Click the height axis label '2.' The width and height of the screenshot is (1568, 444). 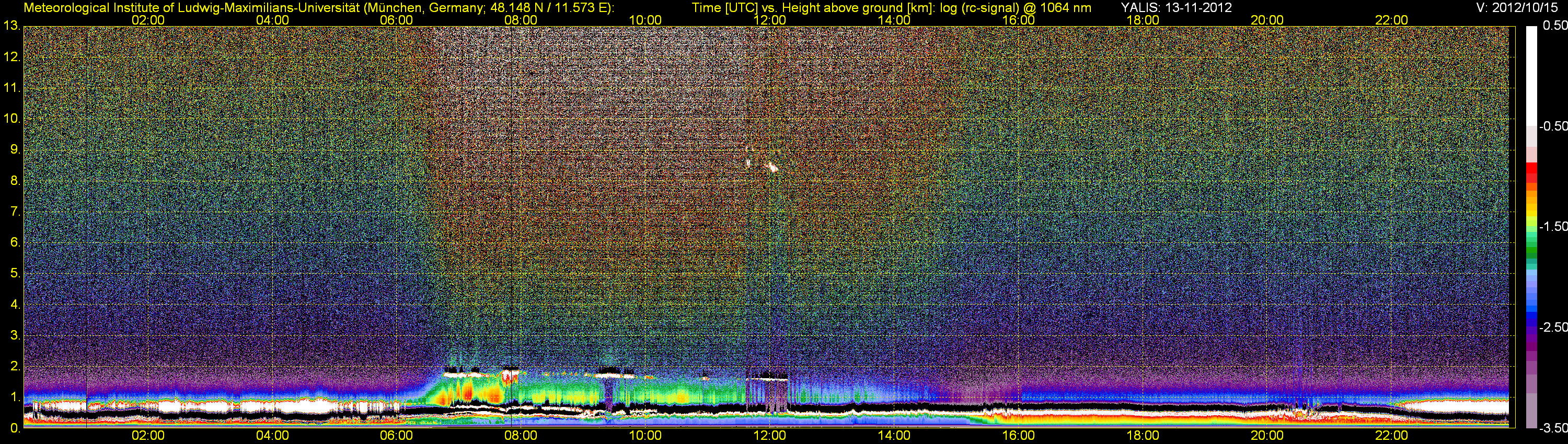(16, 366)
